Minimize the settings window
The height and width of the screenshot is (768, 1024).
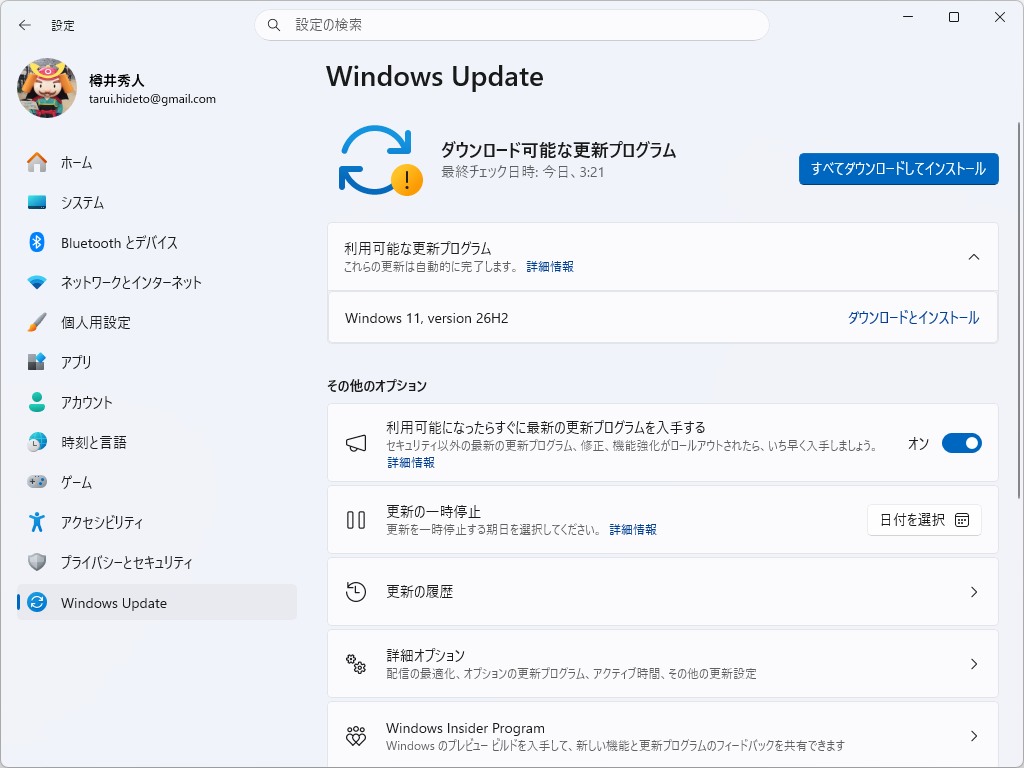click(x=908, y=17)
